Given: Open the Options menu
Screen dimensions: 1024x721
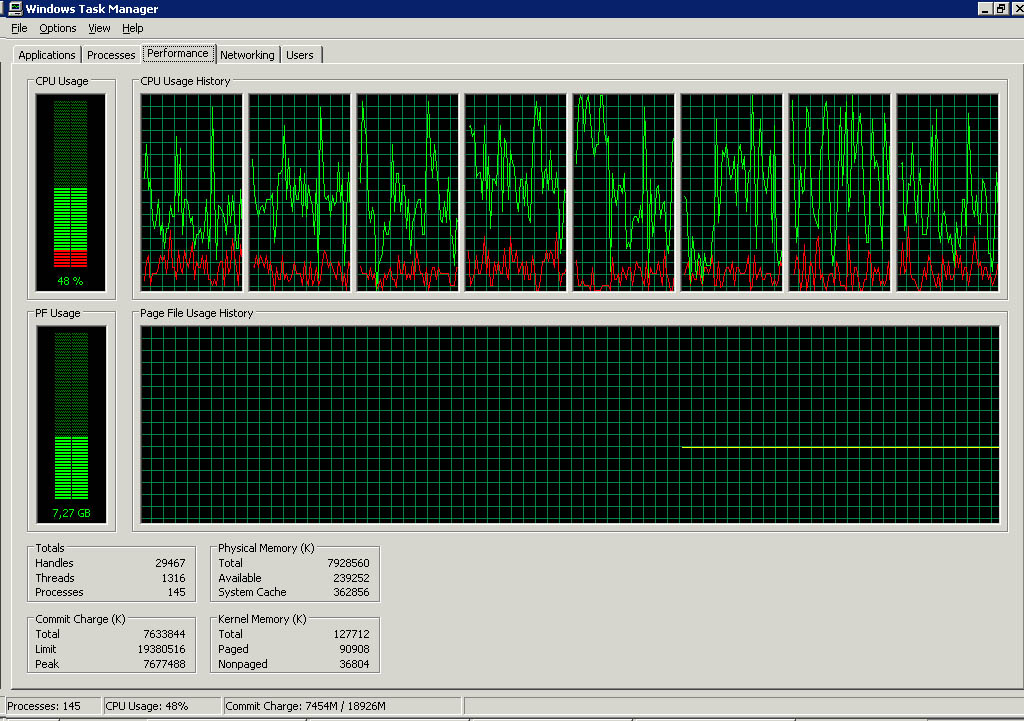Looking at the screenshot, I should (x=58, y=28).
